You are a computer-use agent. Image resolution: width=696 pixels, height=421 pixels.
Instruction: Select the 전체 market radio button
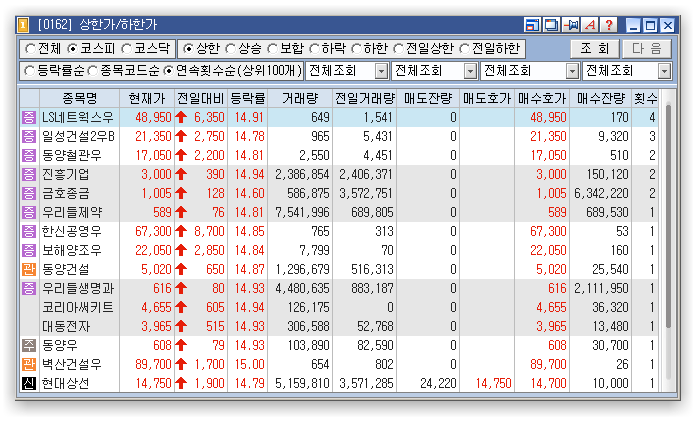click(x=30, y=49)
